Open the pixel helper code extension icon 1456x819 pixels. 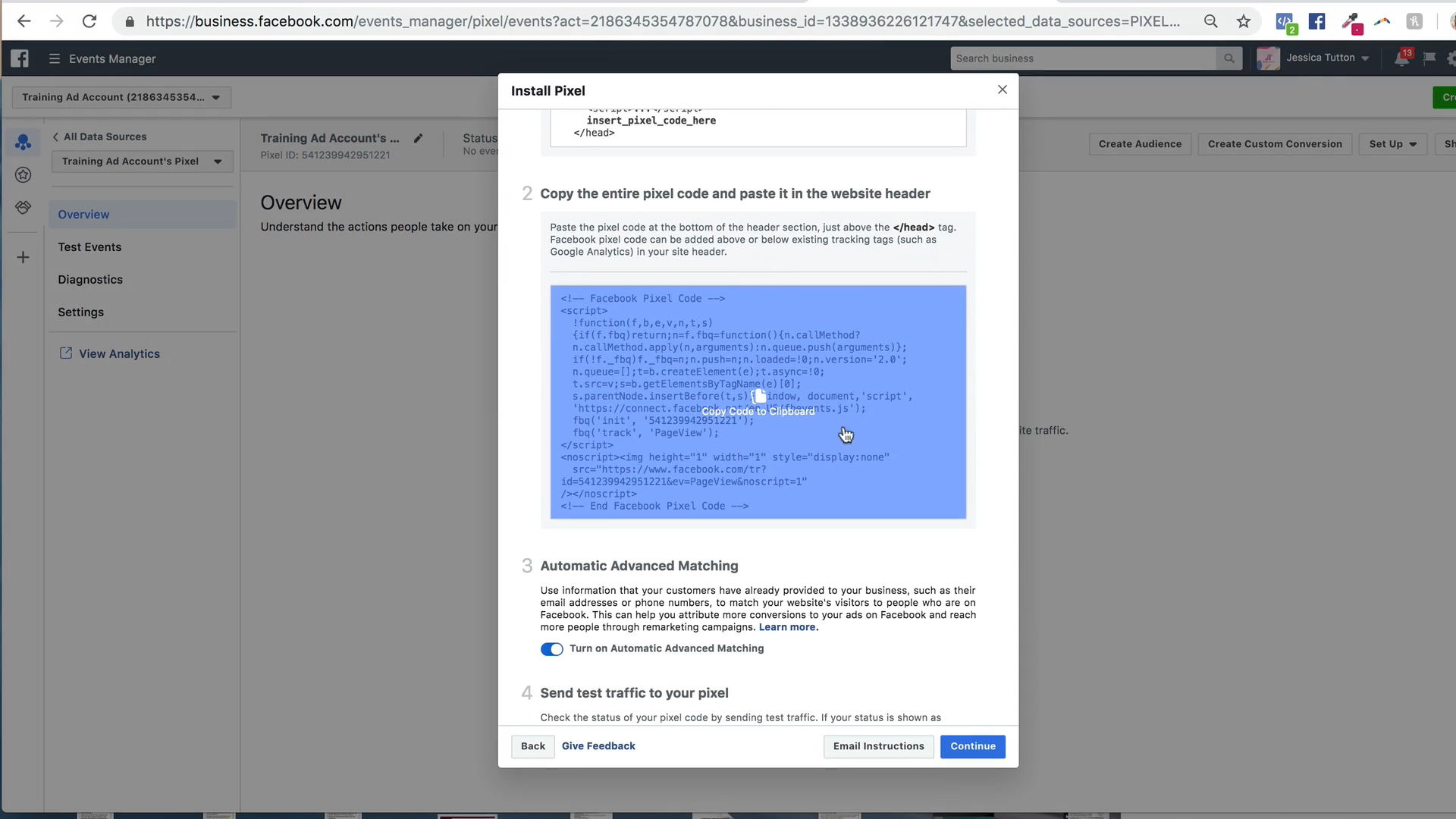(1285, 23)
